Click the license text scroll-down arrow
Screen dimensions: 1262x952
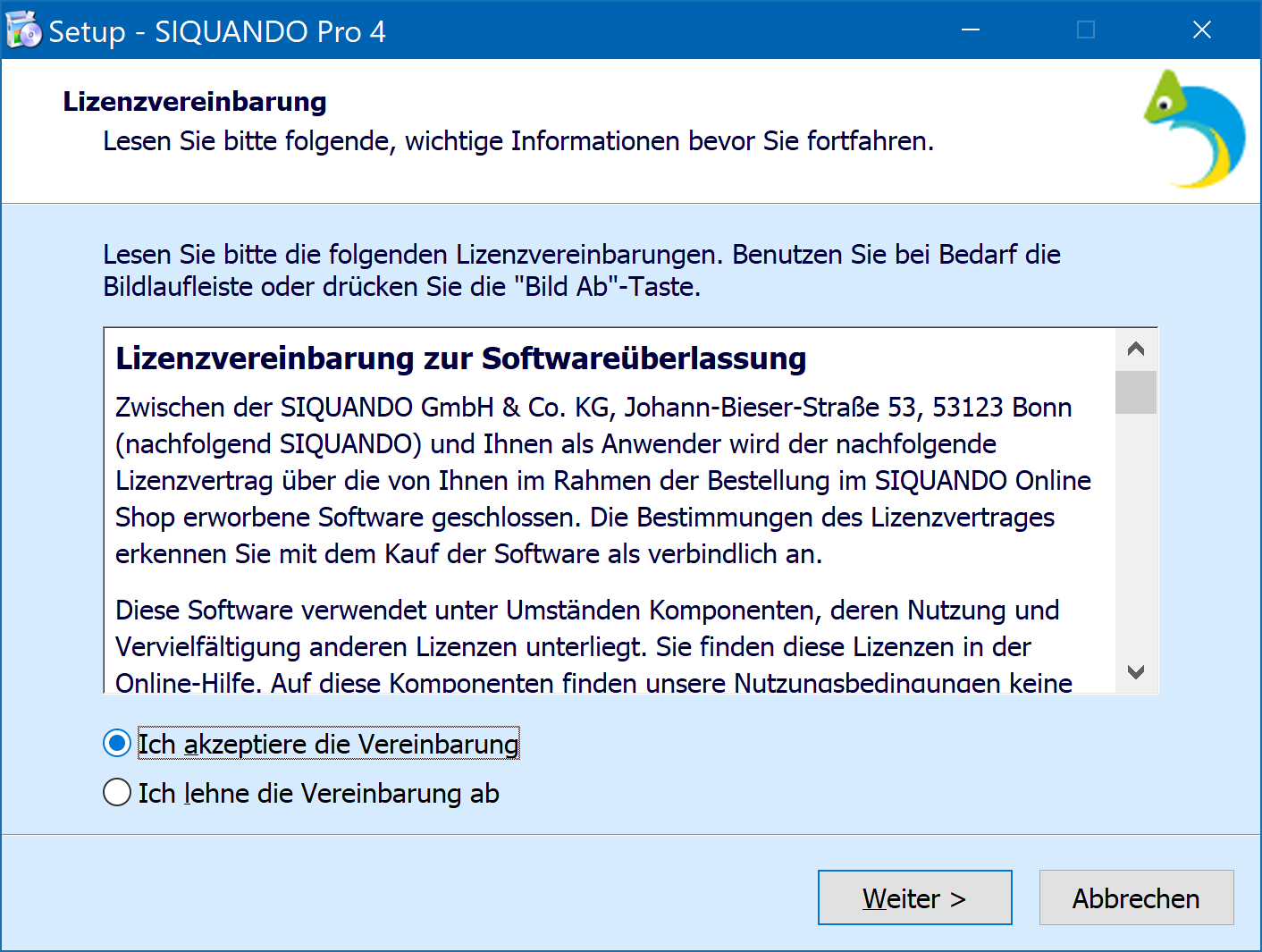[1136, 672]
